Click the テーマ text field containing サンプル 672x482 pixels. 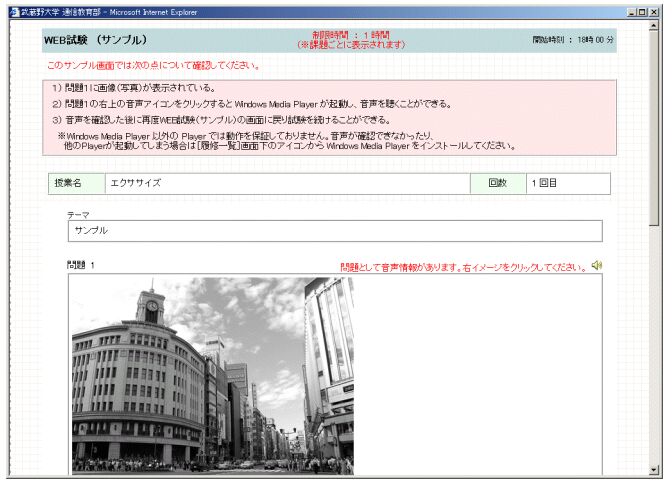click(x=335, y=231)
